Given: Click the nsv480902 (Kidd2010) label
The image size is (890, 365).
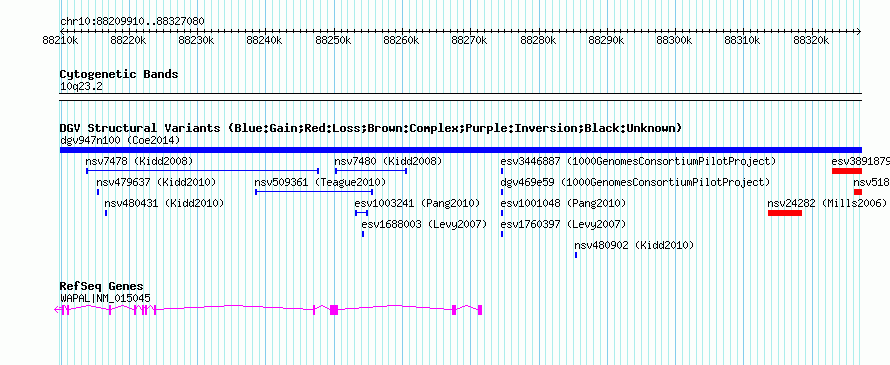Looking at the screenshot, I should (634, 245).
